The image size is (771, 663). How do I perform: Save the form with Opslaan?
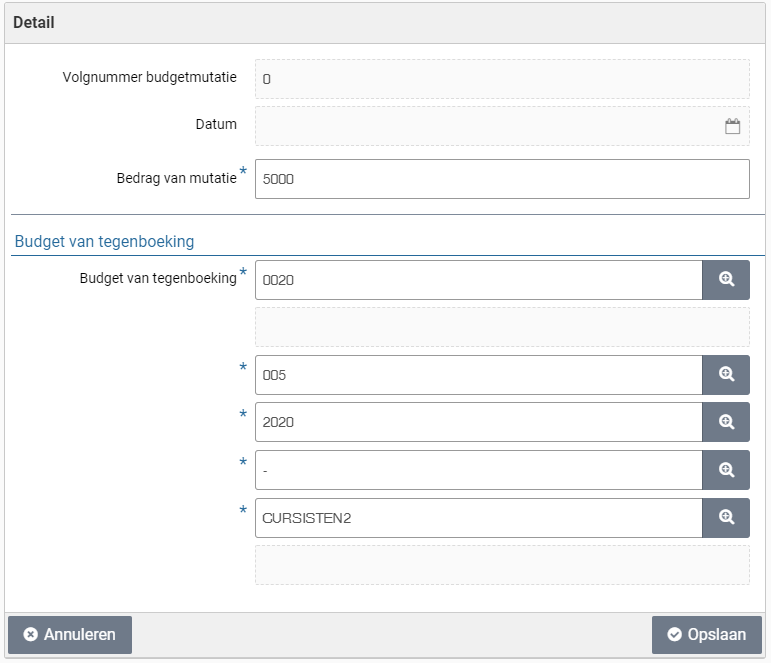tap(707, 634)
